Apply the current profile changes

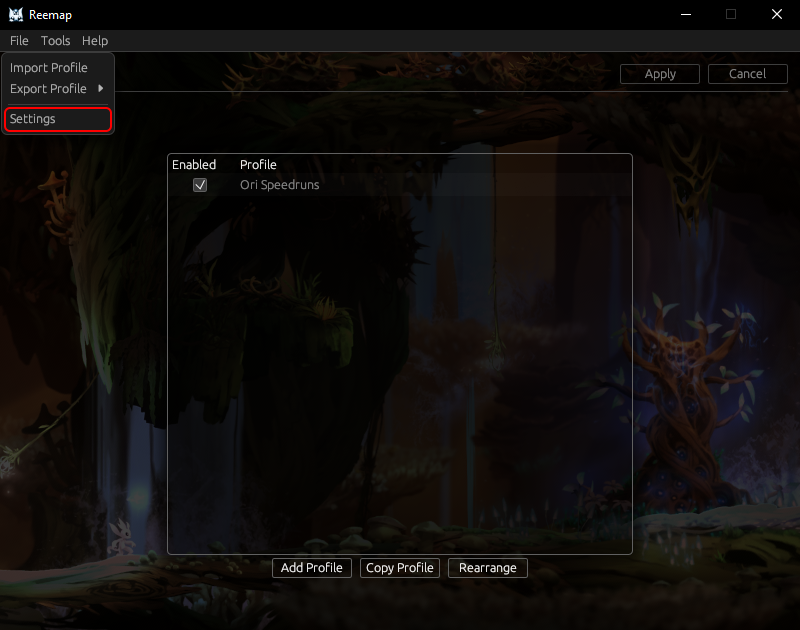coord(659,73)
